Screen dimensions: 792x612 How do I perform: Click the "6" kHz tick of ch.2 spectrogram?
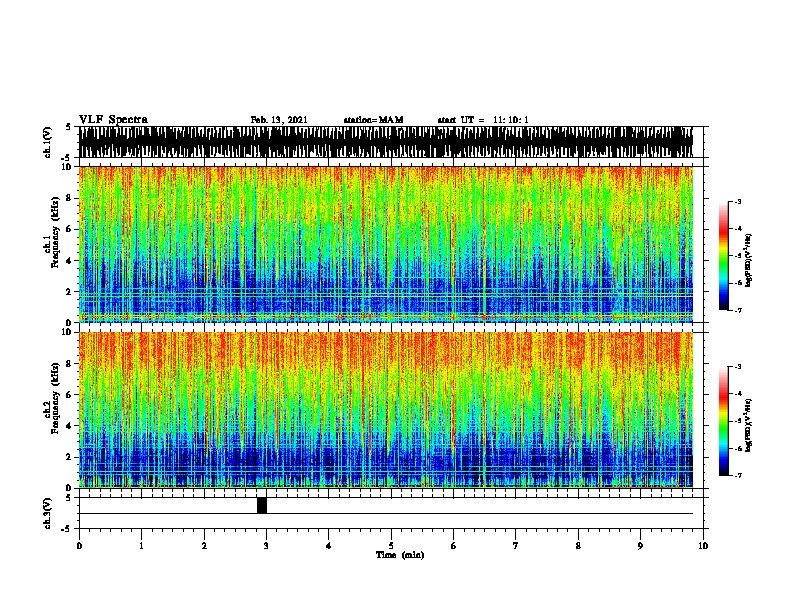pyautogui.click(x=70, y=395)
